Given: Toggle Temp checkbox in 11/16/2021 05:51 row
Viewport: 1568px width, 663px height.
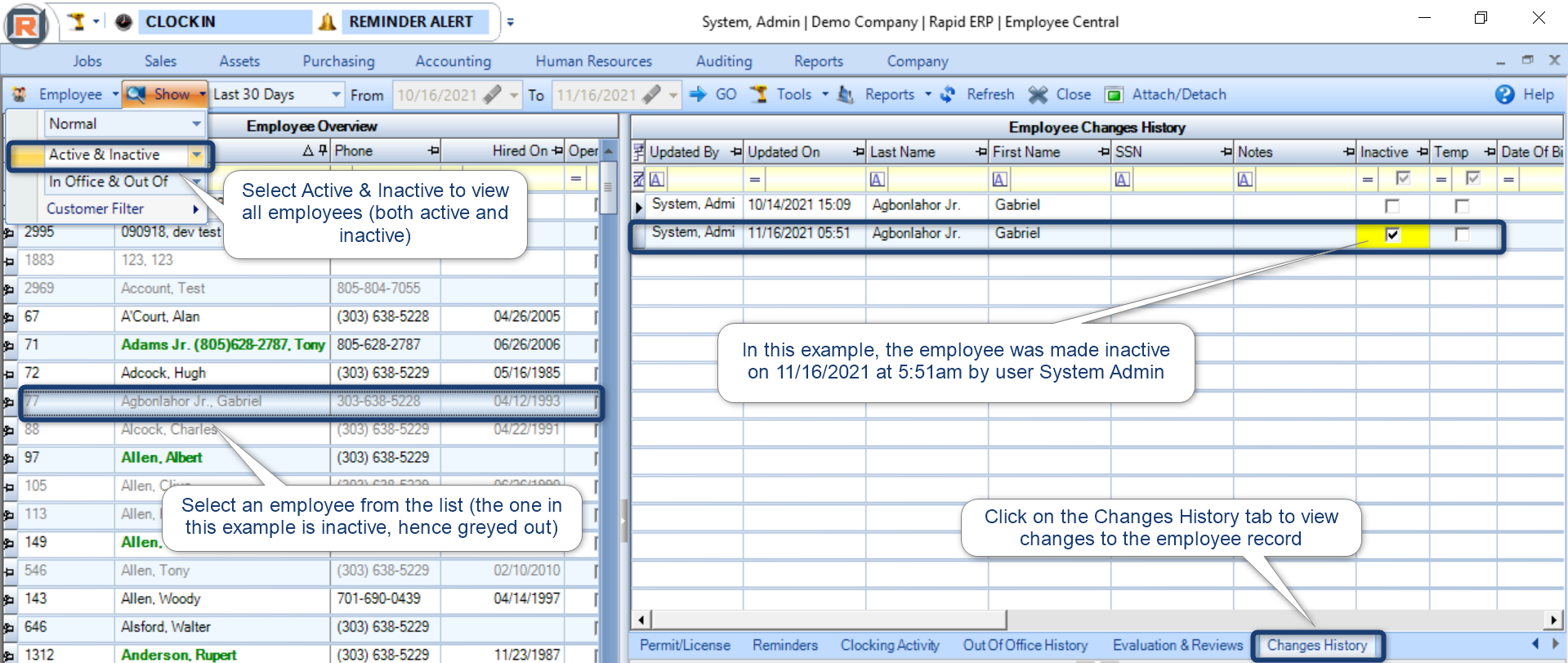Looking at the screenshot, I should pos(1462,235).
